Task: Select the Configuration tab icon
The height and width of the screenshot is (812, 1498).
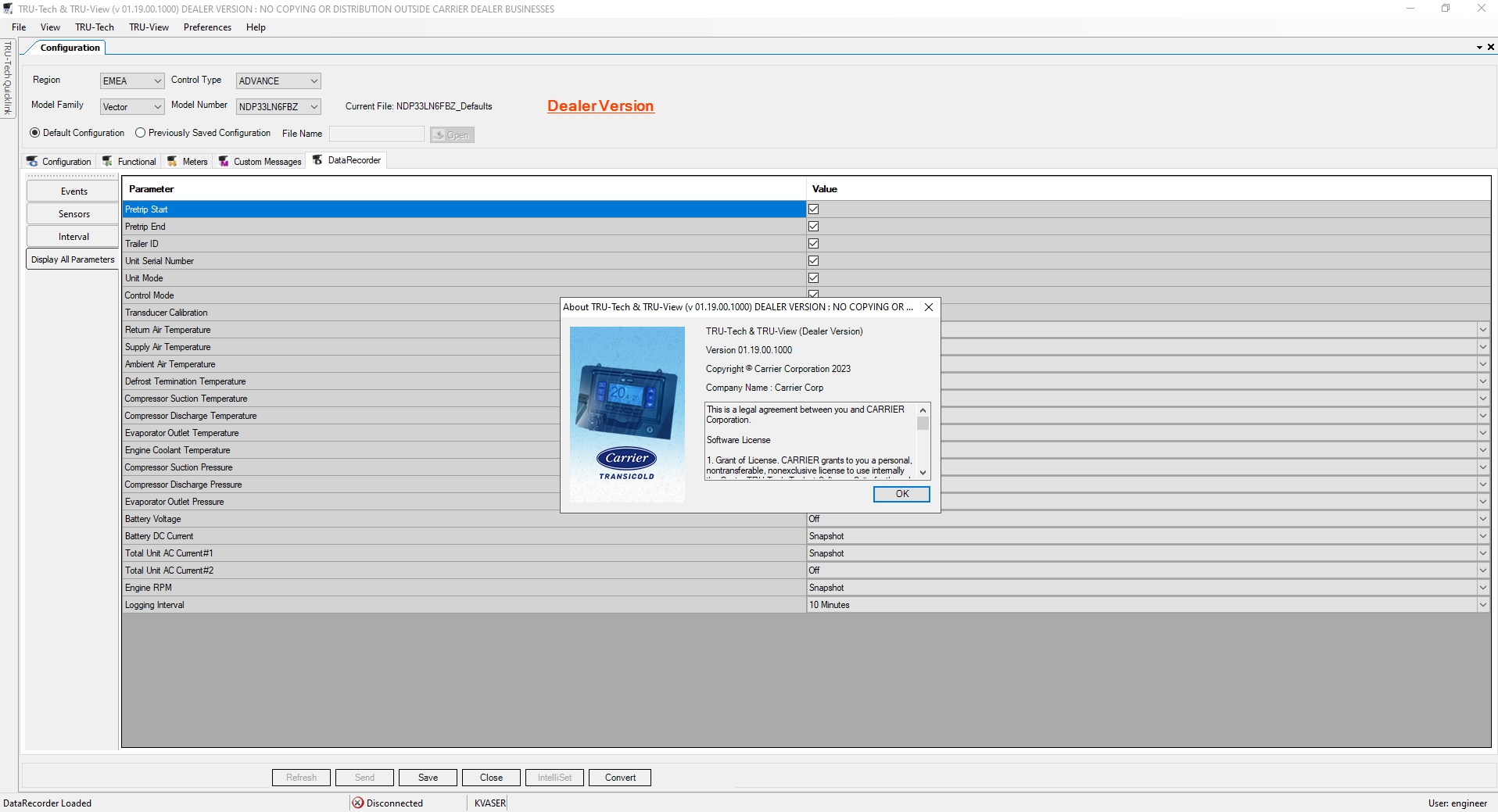Action: click(33, 161)
